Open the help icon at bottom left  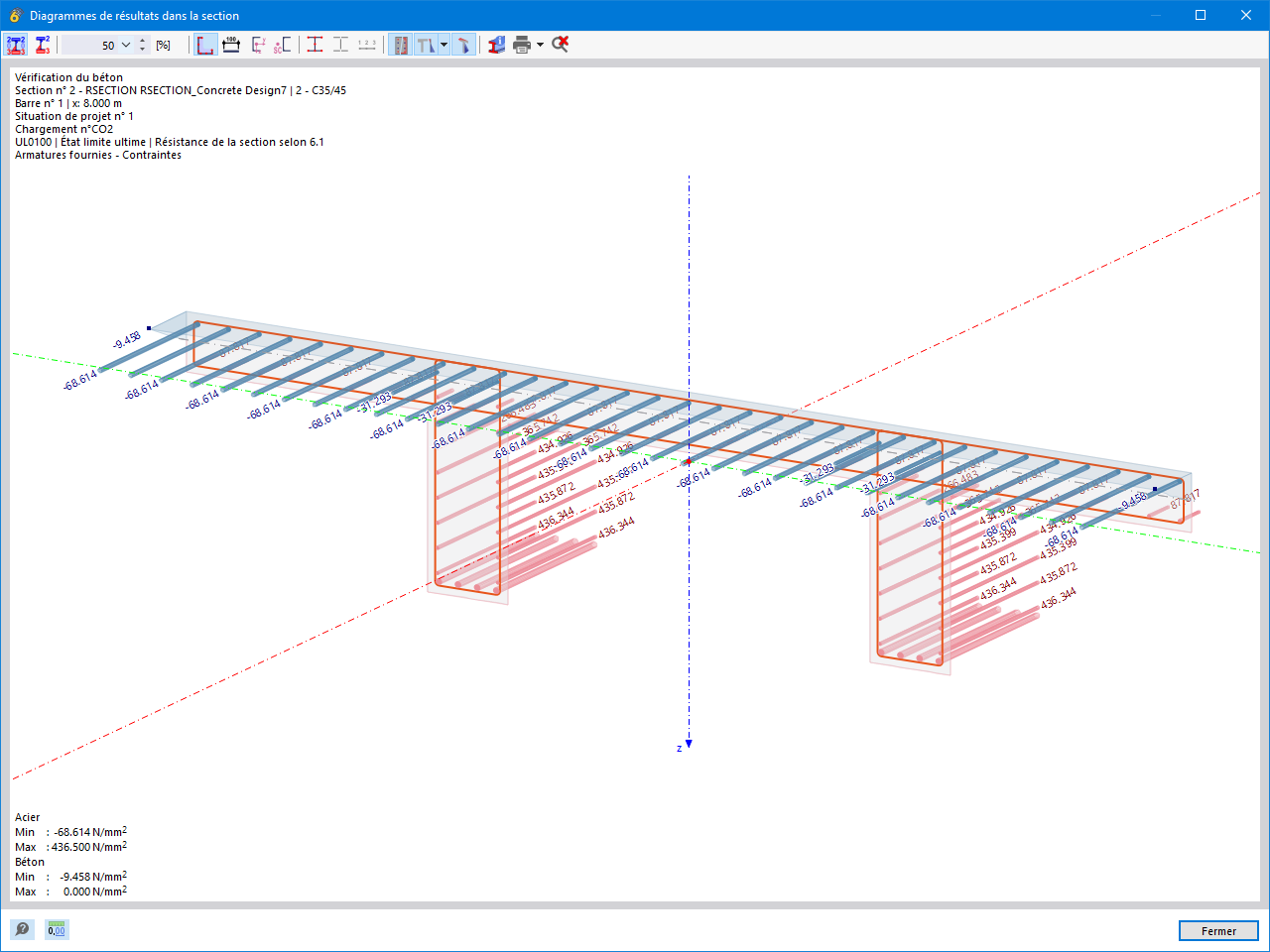[22, 929]
